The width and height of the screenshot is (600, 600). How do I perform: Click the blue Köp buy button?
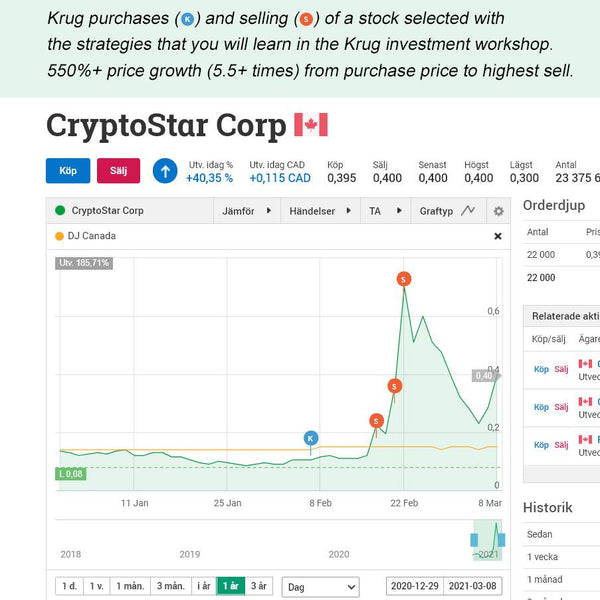pos(68,171)
